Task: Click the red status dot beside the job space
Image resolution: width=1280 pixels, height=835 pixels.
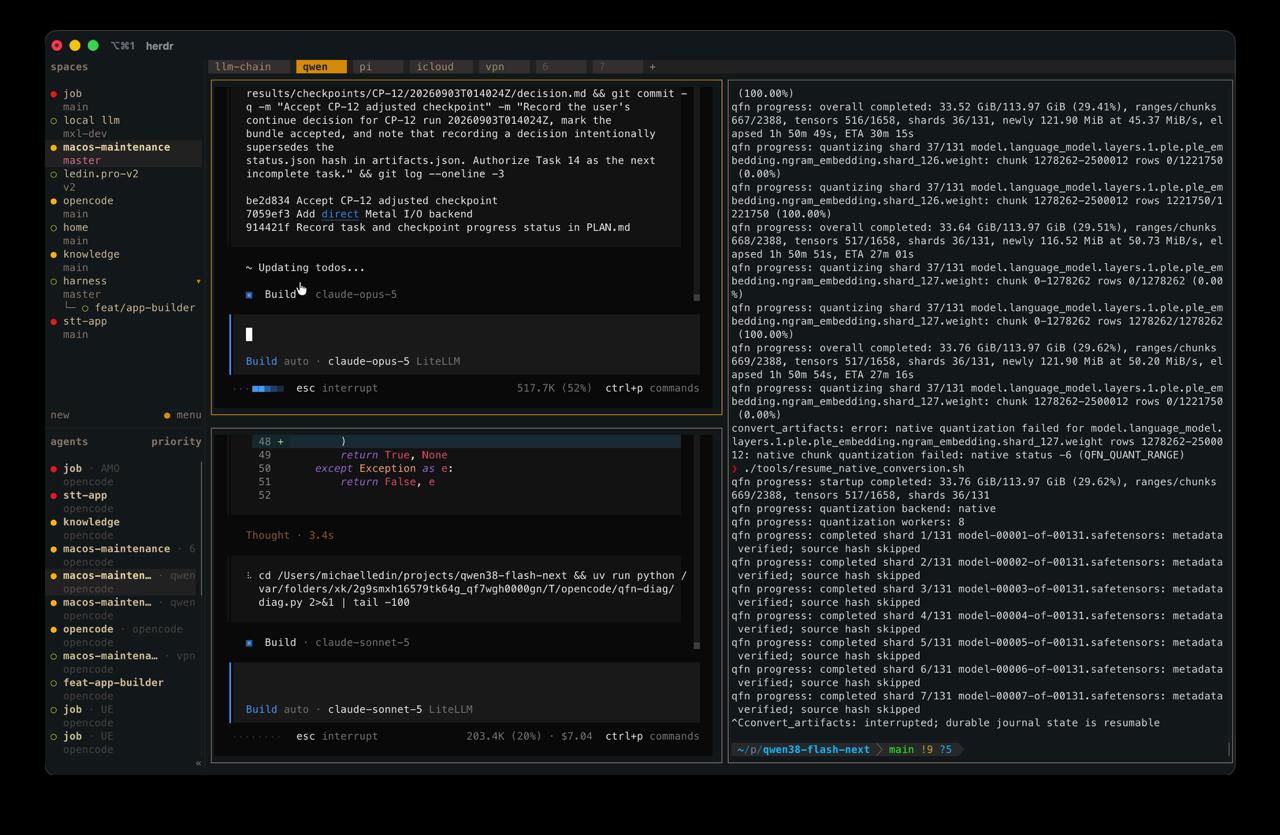Action: point(54,94)
